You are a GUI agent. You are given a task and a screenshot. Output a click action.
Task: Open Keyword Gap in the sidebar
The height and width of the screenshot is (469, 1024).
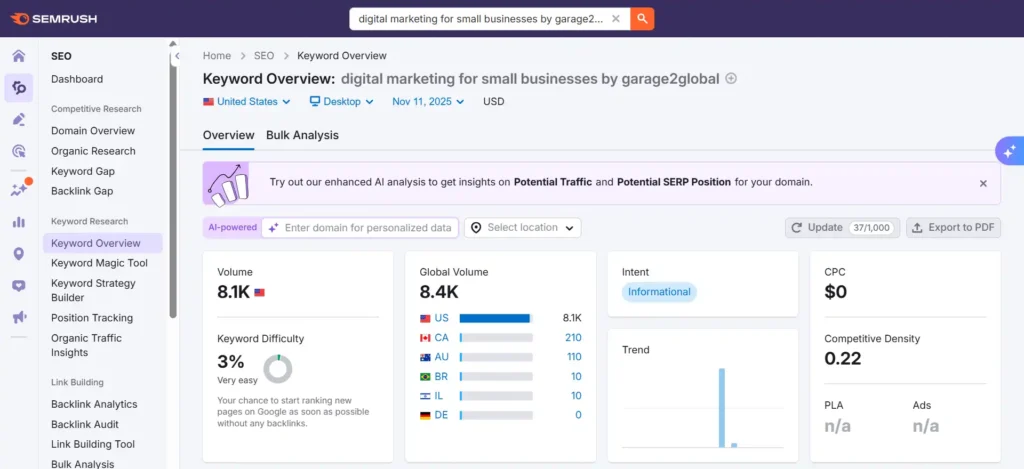(x=83, y=171)
